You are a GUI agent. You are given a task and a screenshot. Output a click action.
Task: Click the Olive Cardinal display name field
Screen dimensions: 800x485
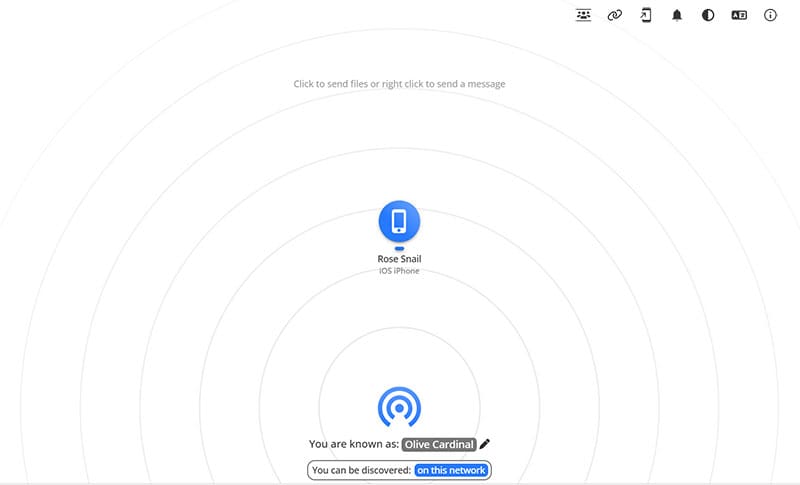(439, 444)
